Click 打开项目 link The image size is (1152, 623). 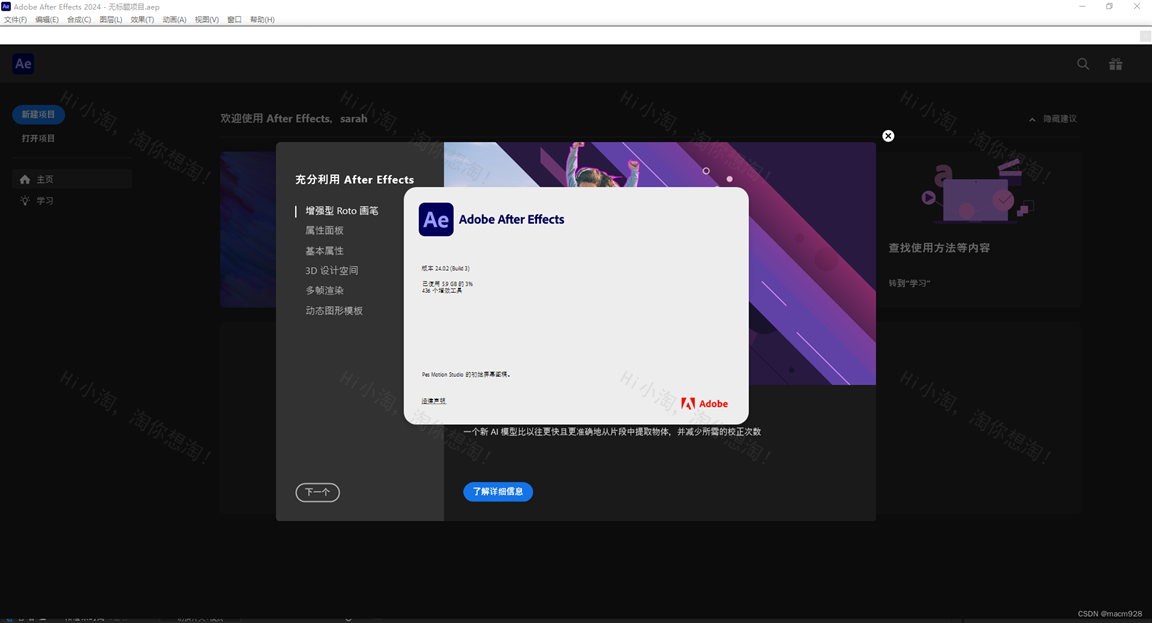(x=38, y=138)
